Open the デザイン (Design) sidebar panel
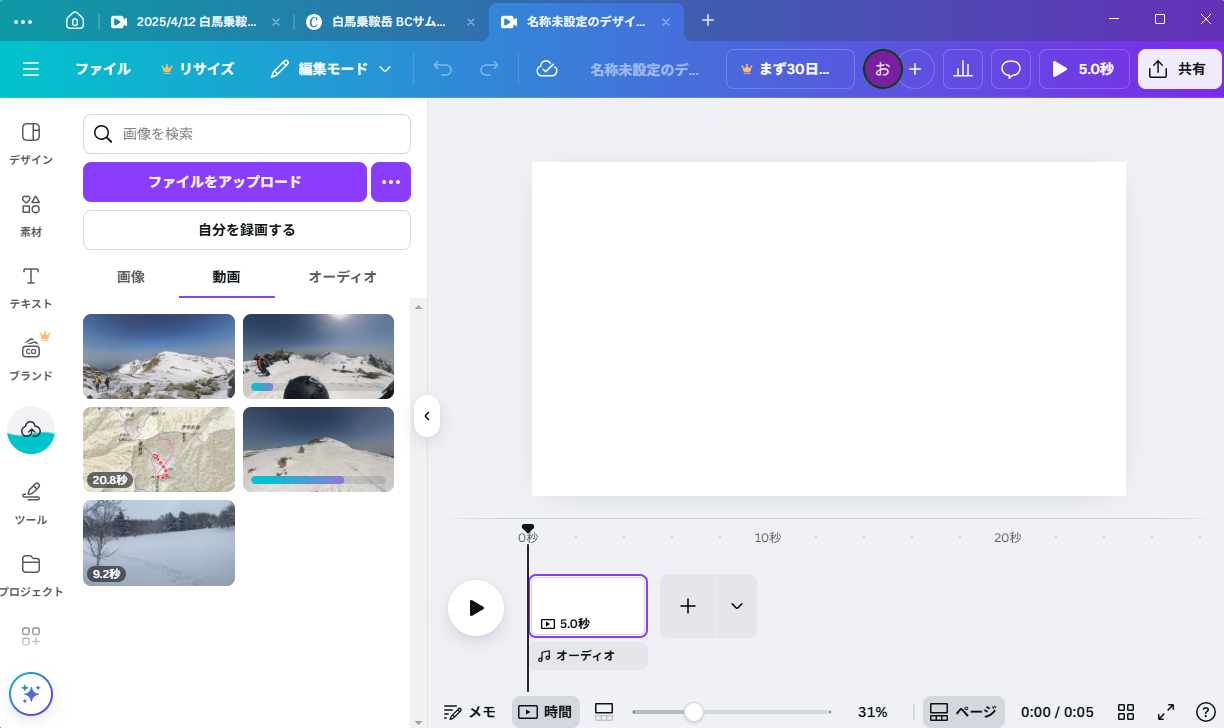This screenshot has height=728, width=1224. click(x=31, y=143)
